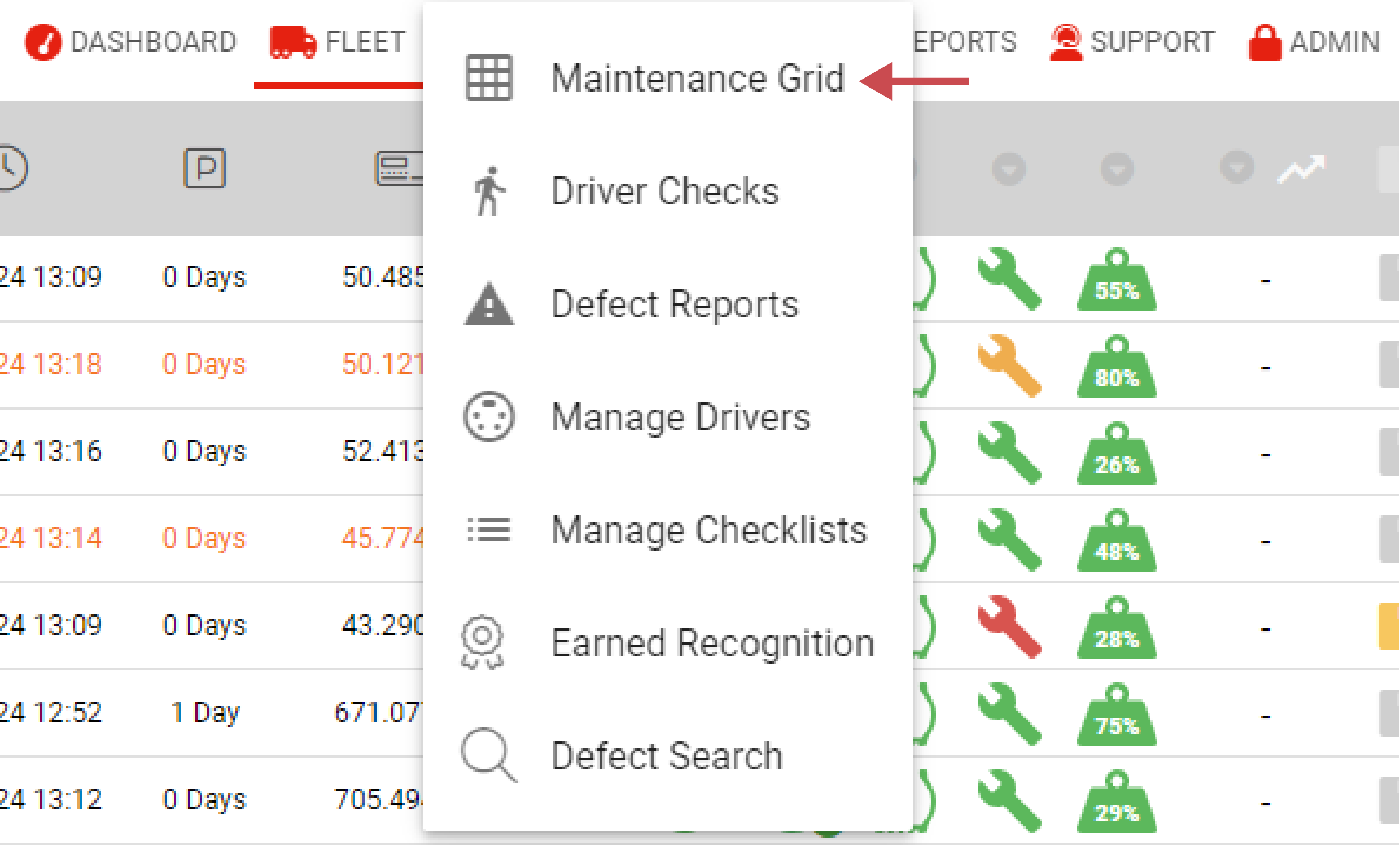1400x845 pixels.
Task: Select the parking column header icon
Action: pyautogui.click(x=205, y=168)
